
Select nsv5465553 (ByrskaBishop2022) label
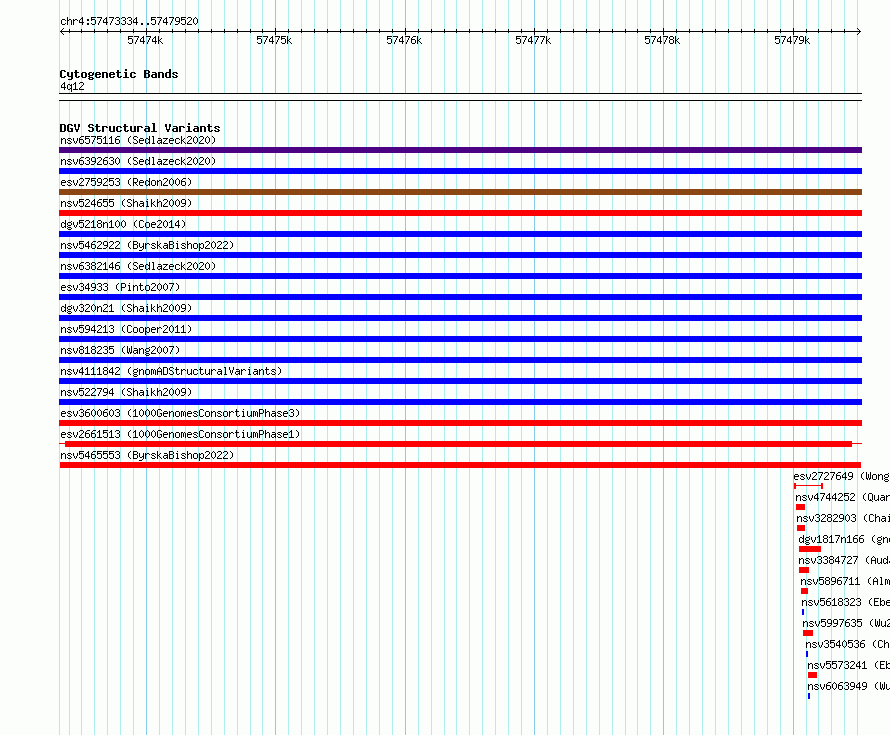point(147,455)
